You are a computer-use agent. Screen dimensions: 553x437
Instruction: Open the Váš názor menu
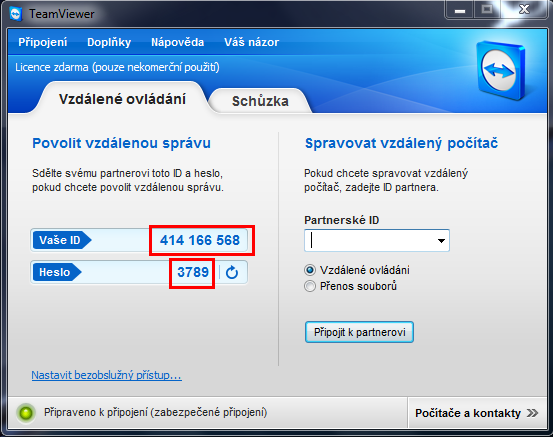pos(251,42)
